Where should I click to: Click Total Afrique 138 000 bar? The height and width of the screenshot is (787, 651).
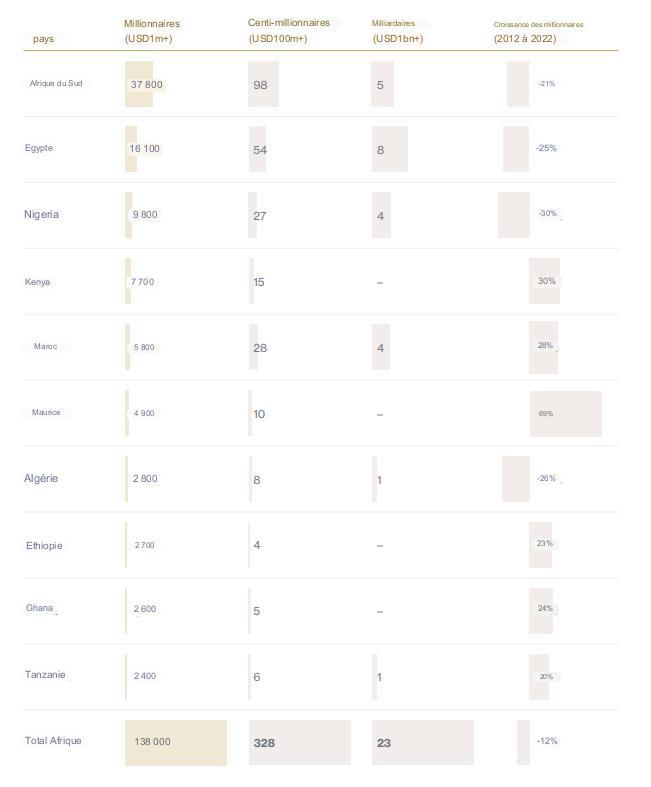[176, 743]
